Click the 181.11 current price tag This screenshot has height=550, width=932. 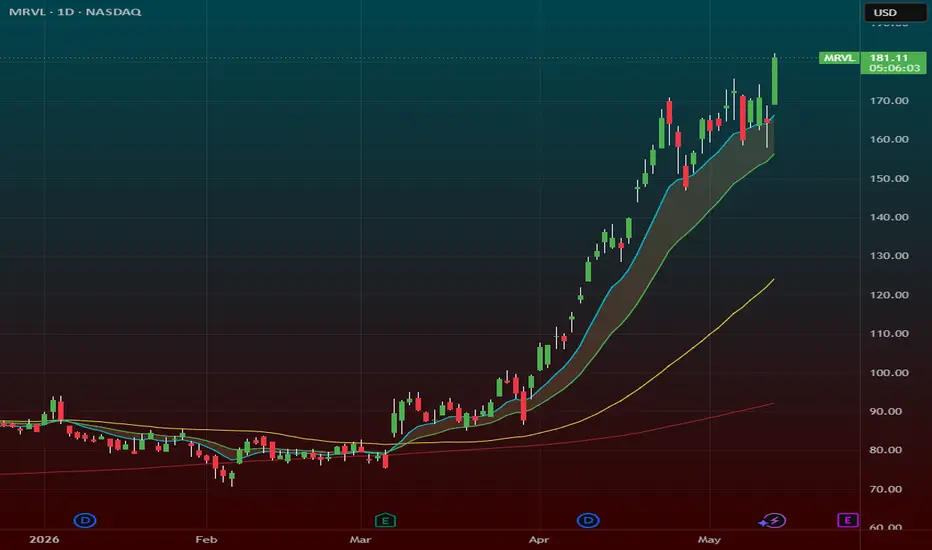[893, 62]
